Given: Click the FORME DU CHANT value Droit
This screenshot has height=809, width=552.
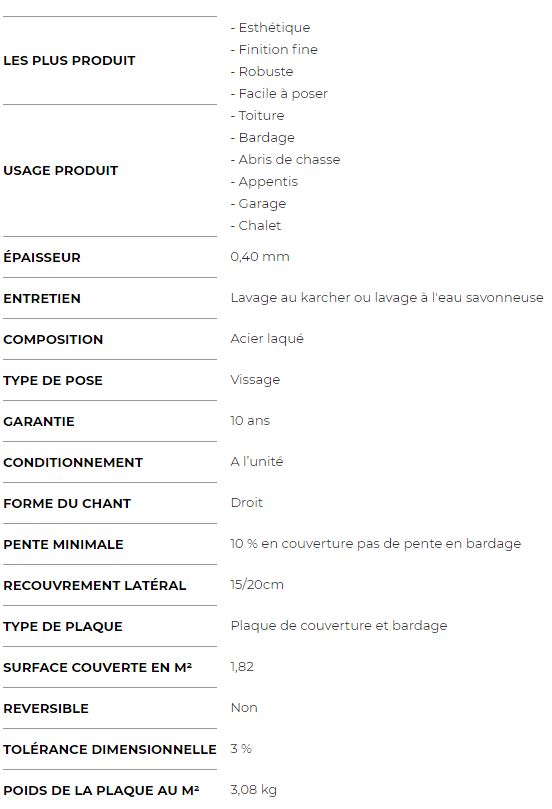Looking at the screenshot, I should (247, 503).
